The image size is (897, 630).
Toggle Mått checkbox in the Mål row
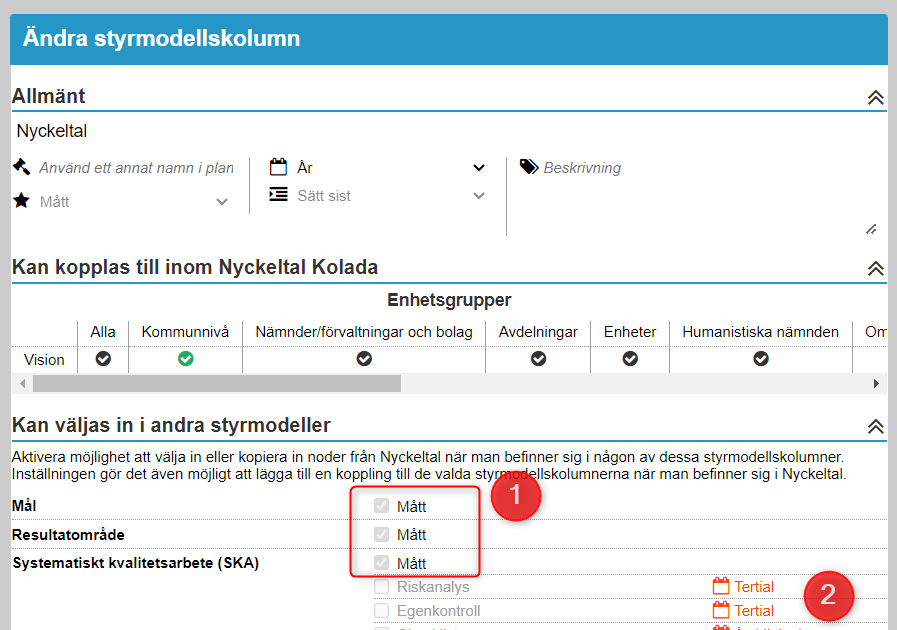[x=381, y=506]
